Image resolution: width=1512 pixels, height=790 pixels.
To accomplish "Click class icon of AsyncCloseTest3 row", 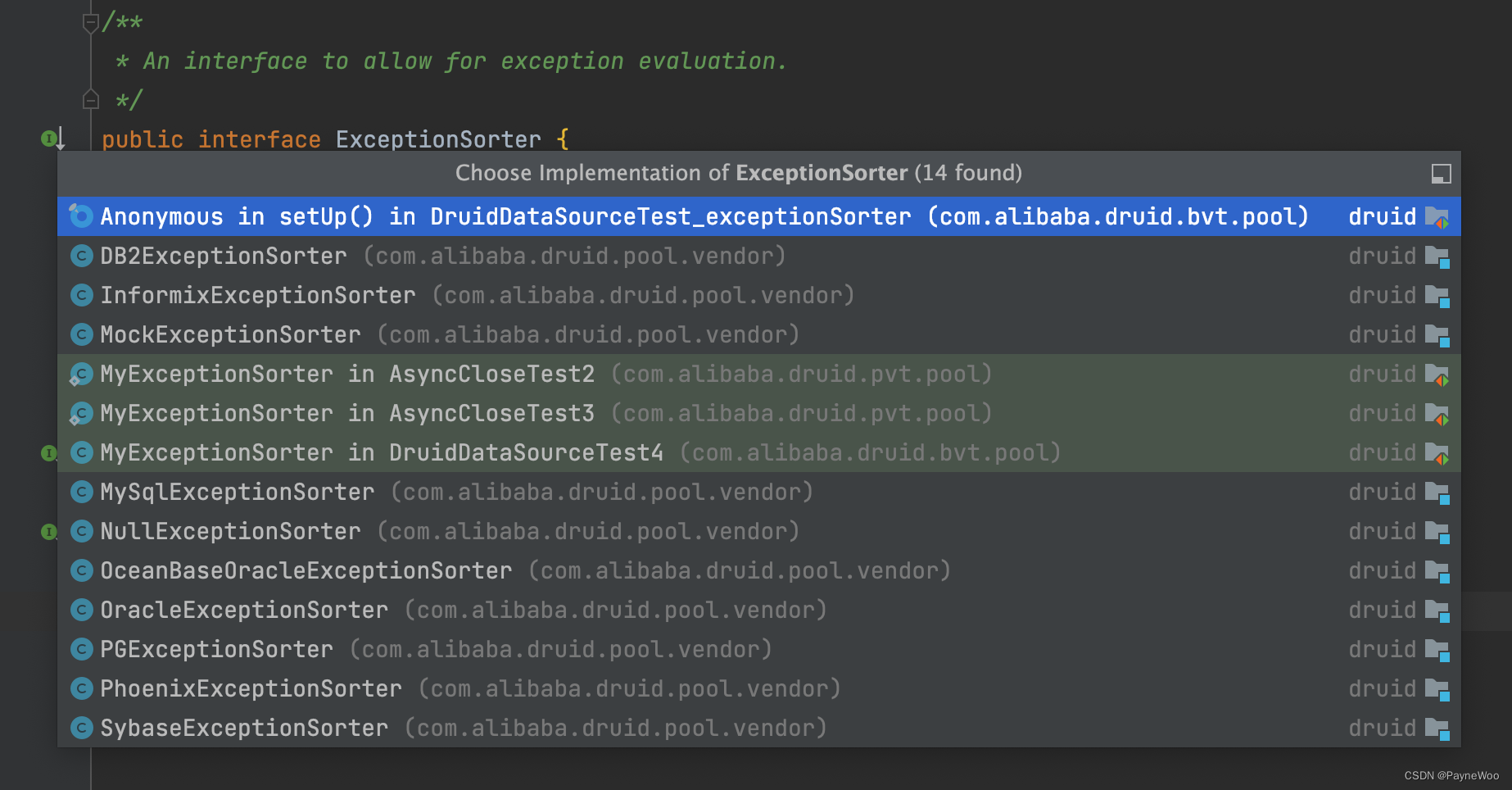I will [81, 413].
